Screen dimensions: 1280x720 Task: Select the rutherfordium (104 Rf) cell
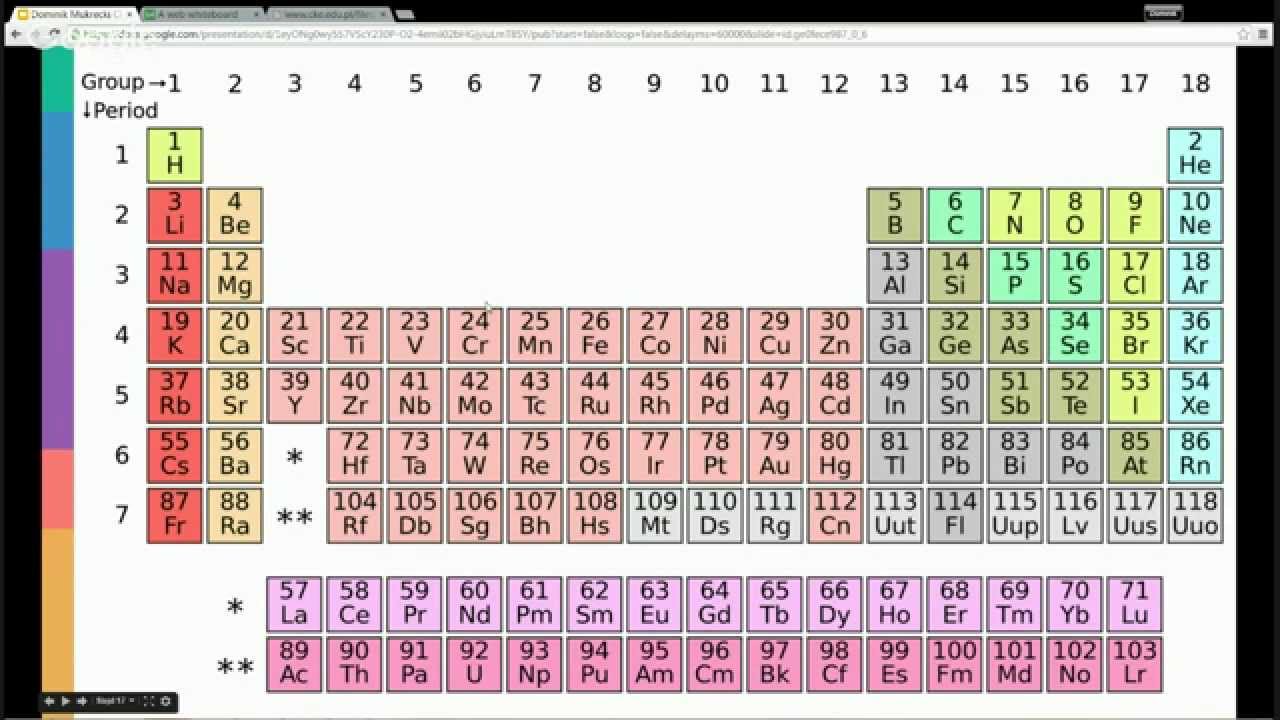[355, 515]
